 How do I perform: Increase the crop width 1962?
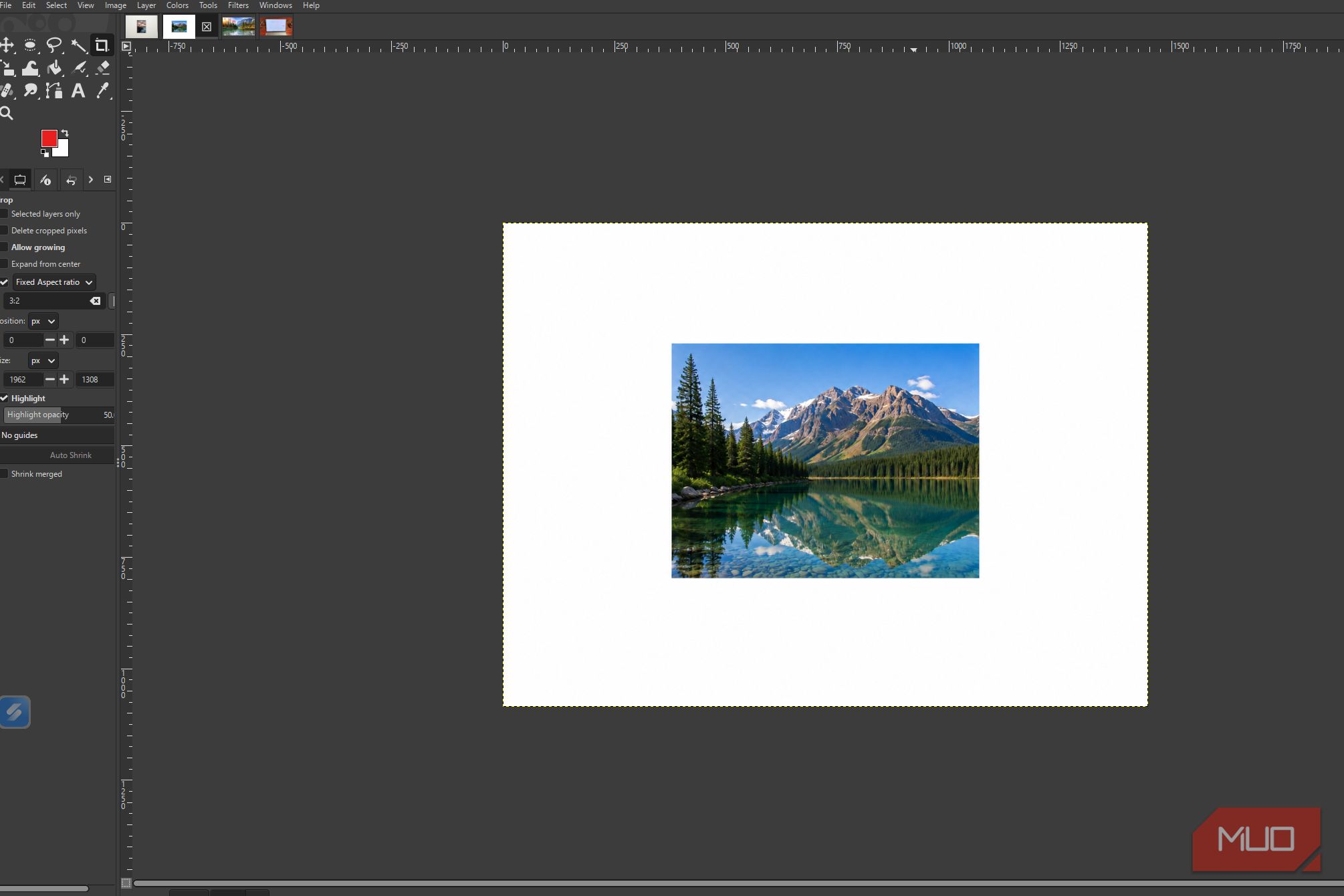[x=64, y=379]
